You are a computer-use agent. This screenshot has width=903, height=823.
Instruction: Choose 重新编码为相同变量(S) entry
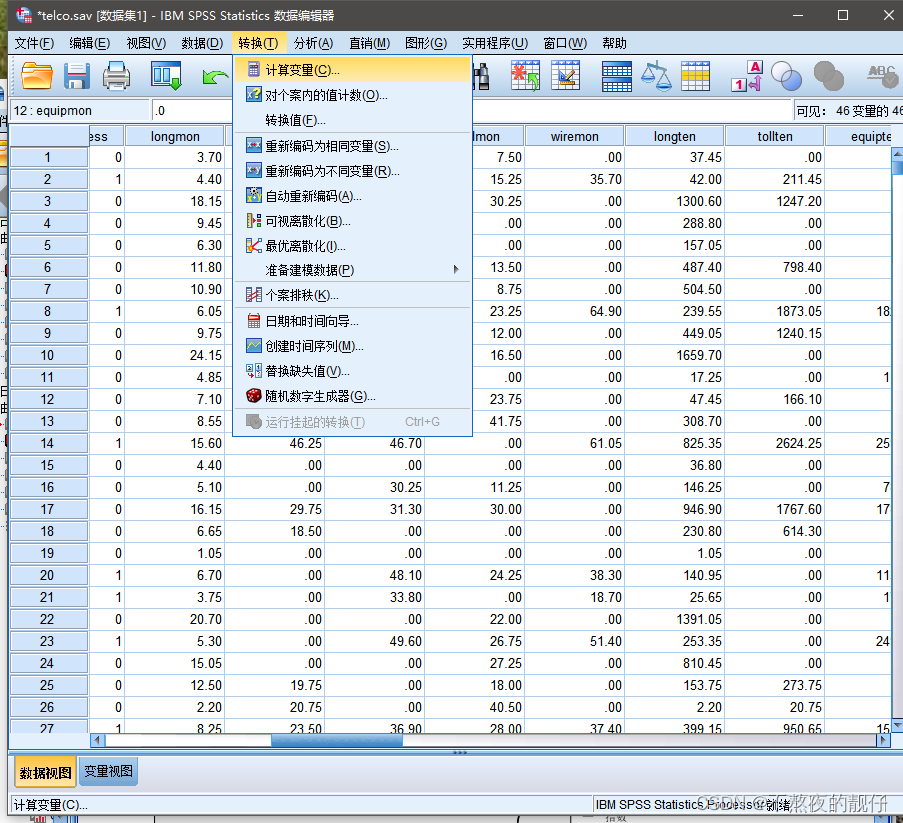(x=352, y=146)
